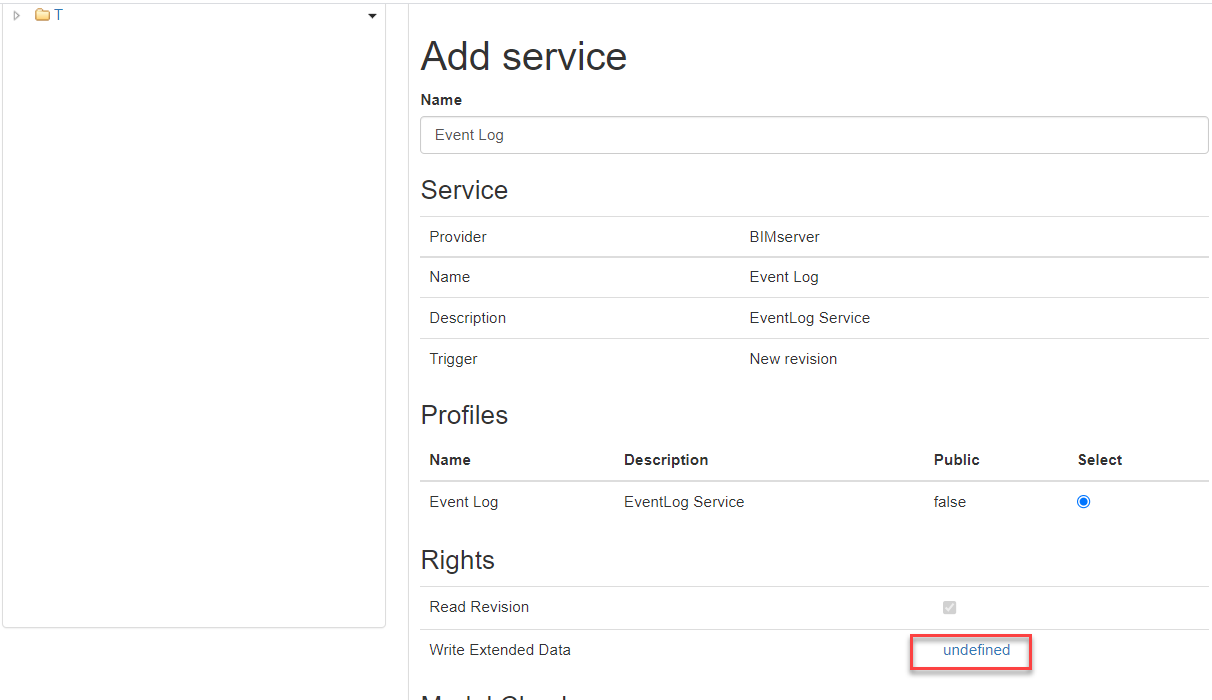Click the Select column header in Profiles
This screenshot has height=700, width=1212.
click(1100, 460)
